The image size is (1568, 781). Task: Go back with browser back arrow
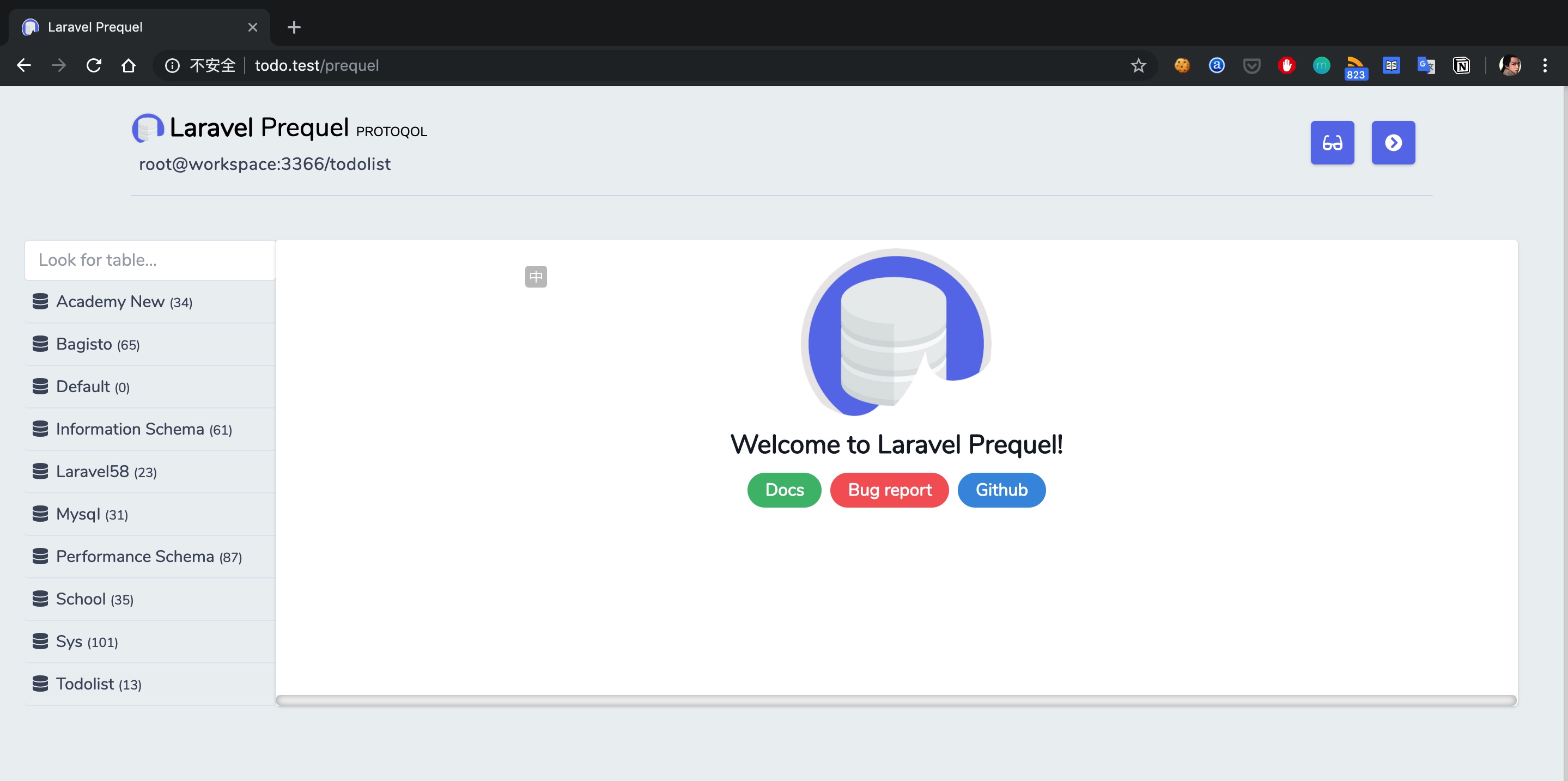24,65
